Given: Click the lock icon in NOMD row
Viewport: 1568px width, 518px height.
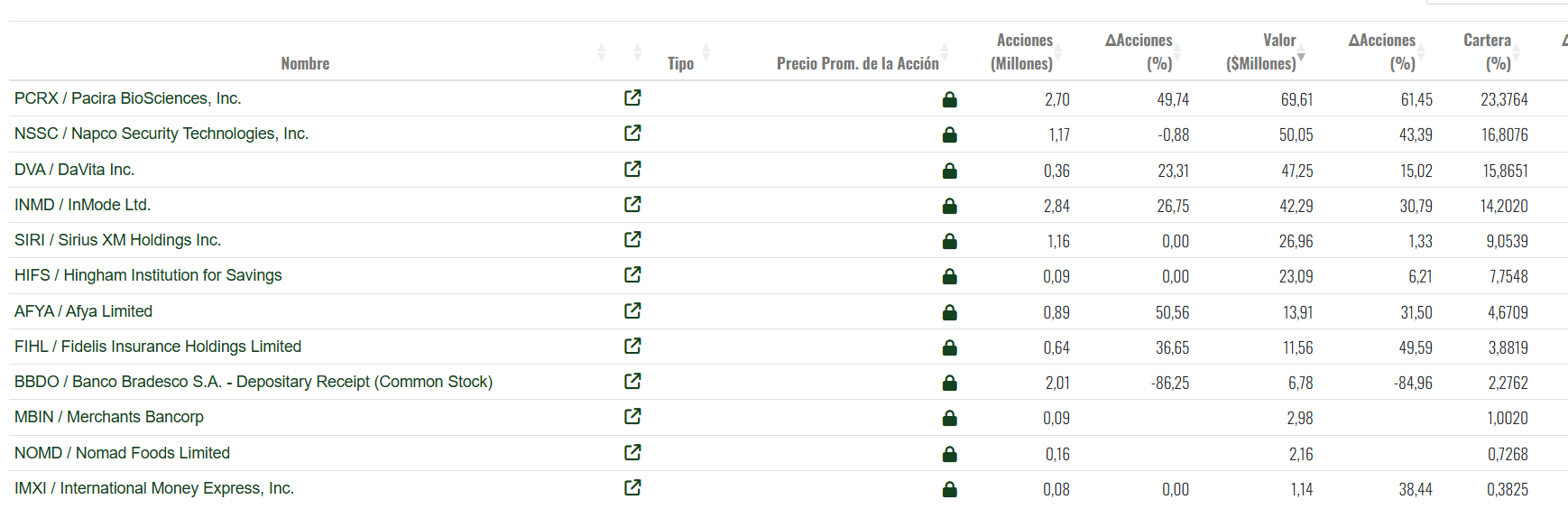Looking at the screenshot, I should [x=949, y=454].
